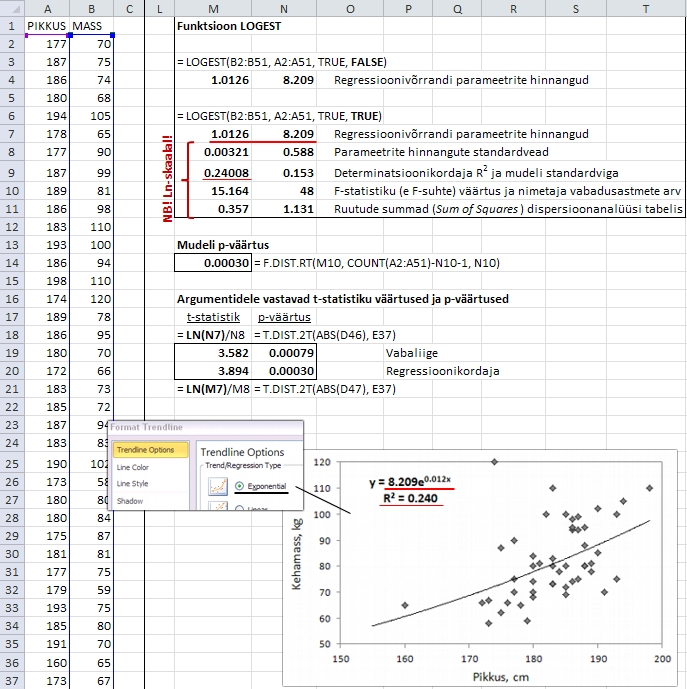Select column B header
This screenshot has width=687, height=689.
pos(91,9)
